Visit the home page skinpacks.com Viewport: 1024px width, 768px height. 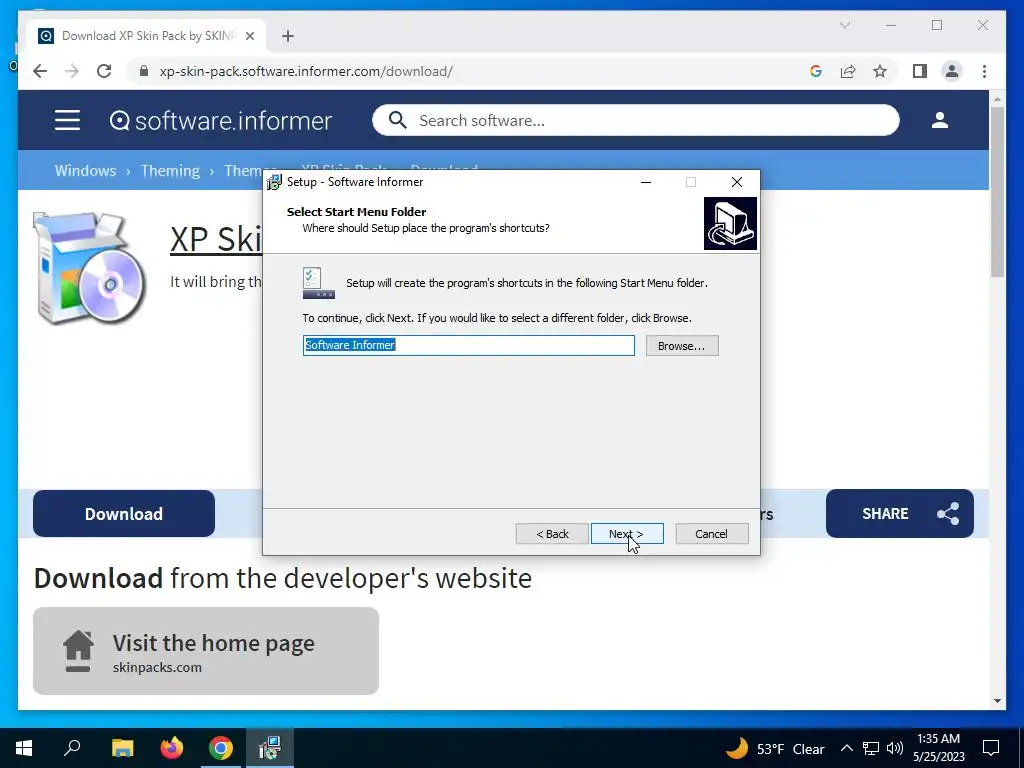tap(206, 650)
